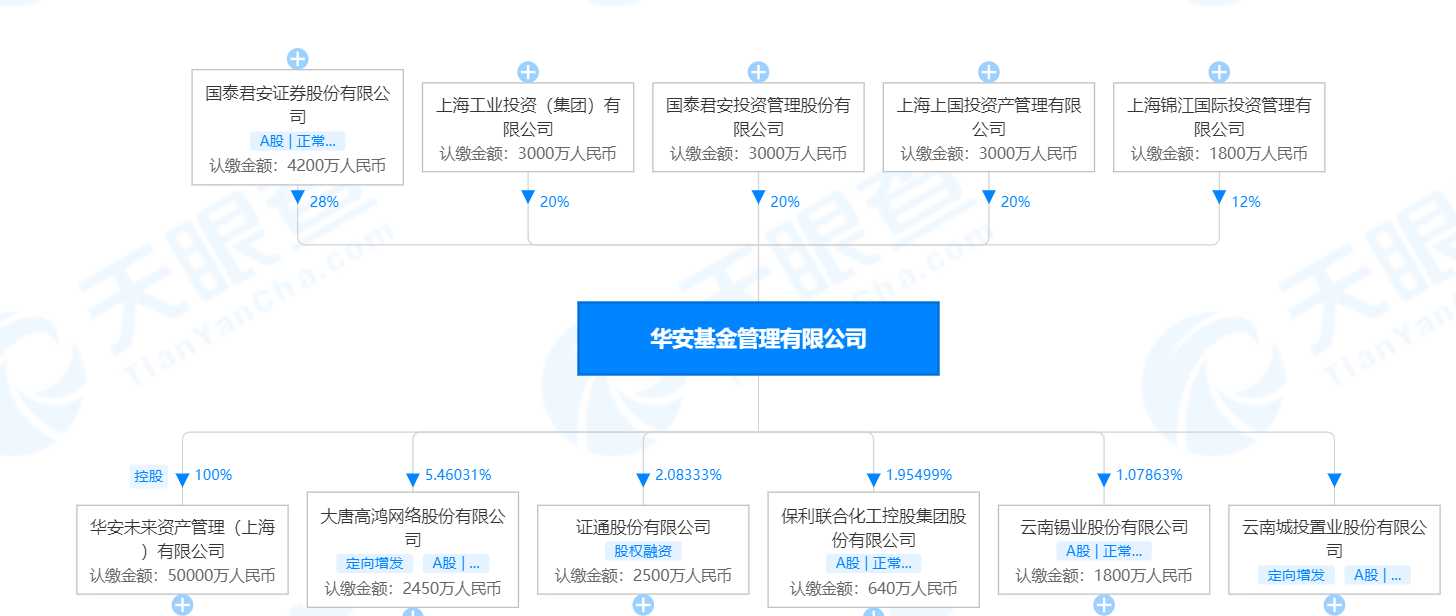Expand plus icon above 国泰君安投资管理股份有限公司
The image size is (1456, 616).
tap(758, 72)
